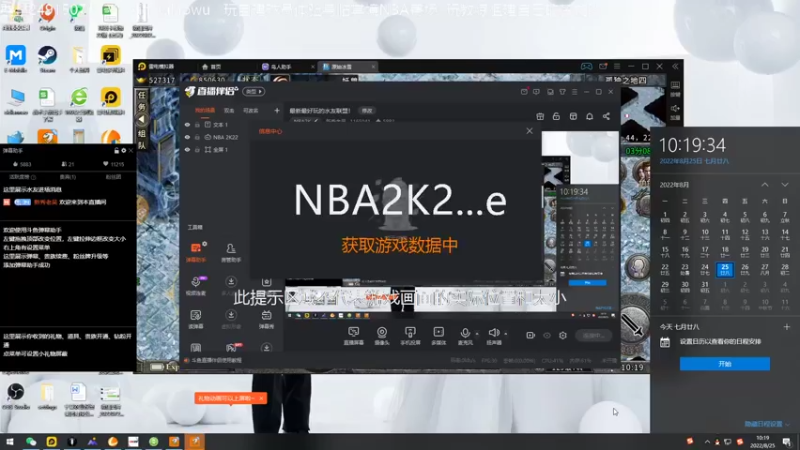Collapse emulator sidebar double arrow
The width and height of the screenshot is (800, 450).
click(x=675, y=66)
